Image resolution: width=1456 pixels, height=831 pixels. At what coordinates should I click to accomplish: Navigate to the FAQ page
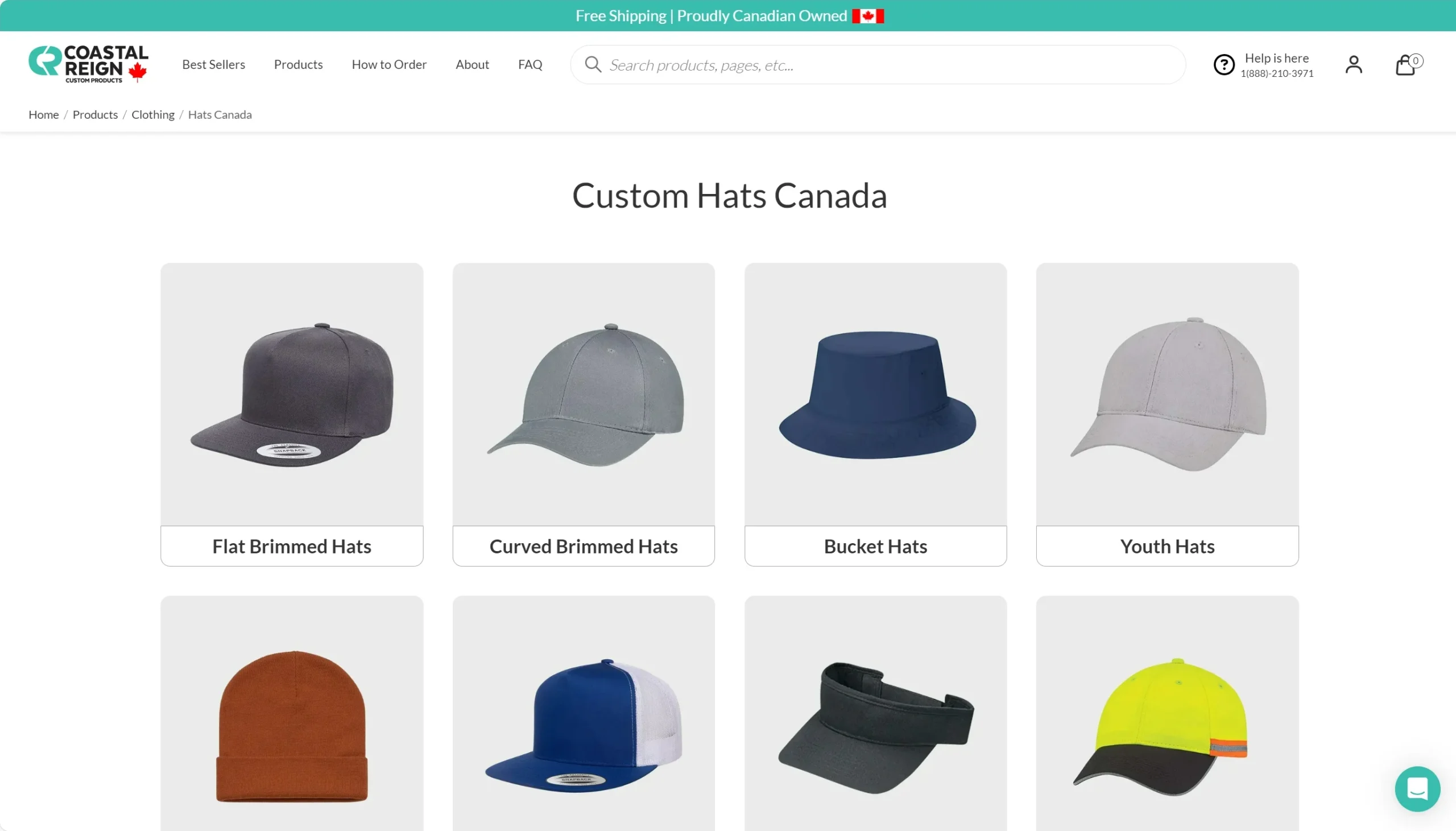[530, 64]
